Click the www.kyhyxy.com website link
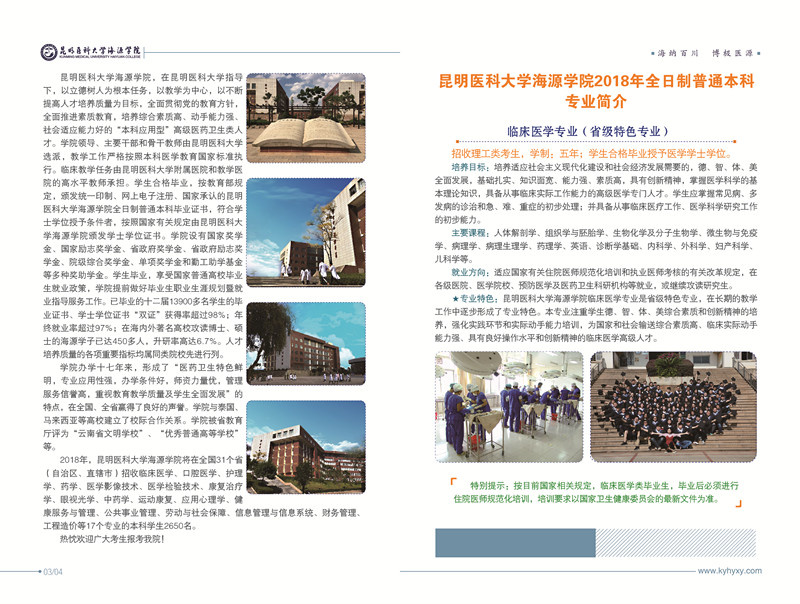The width and height of the screenshot is (800, 604). tap(734, 571)
